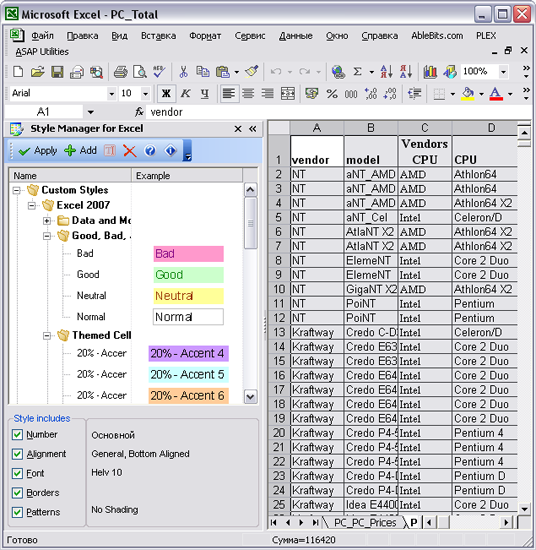Screen dimensions: 536x550
Task: Click the Copy icon
Action: point(202,72)
